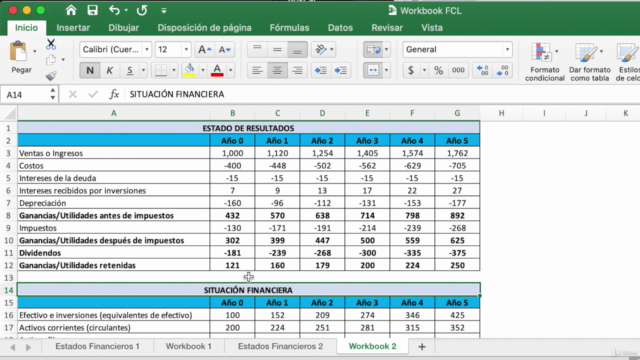Go to previous sheet tab arrow
The width and height of the screenshot is (640, 360).
tap(13, 347)
